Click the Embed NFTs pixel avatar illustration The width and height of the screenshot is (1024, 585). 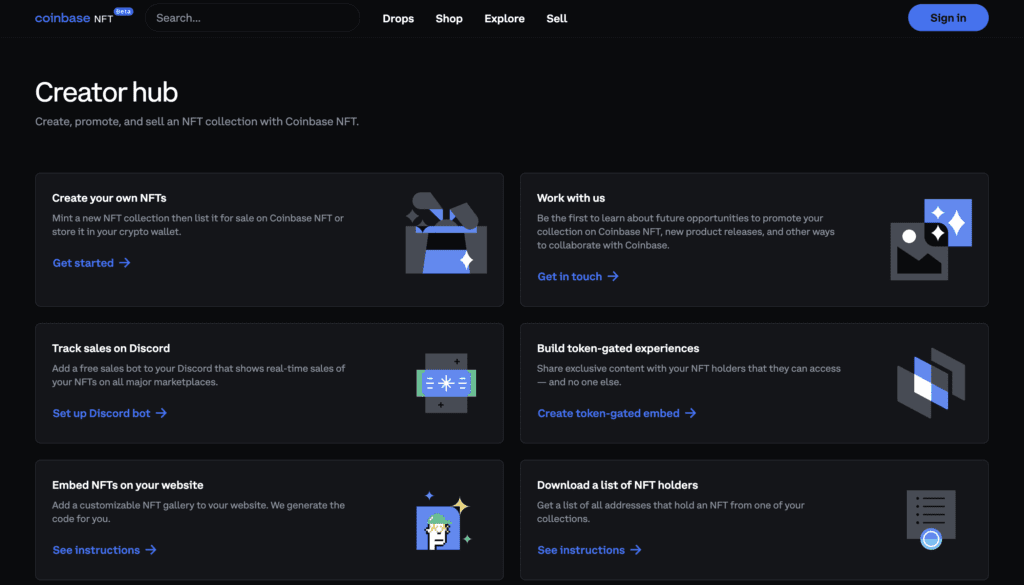point(444,520)
